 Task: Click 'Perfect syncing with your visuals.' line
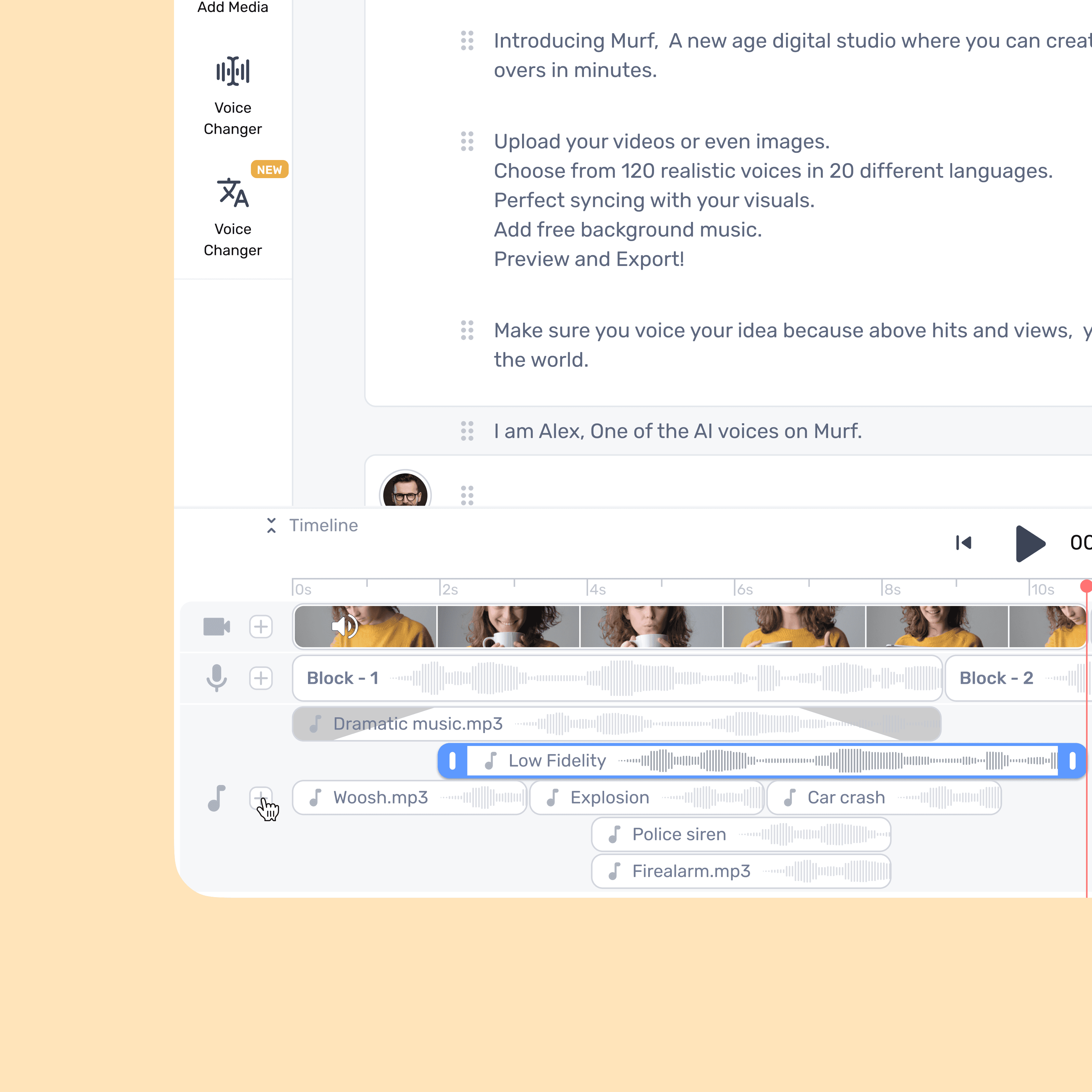click(x=654, y=200)
